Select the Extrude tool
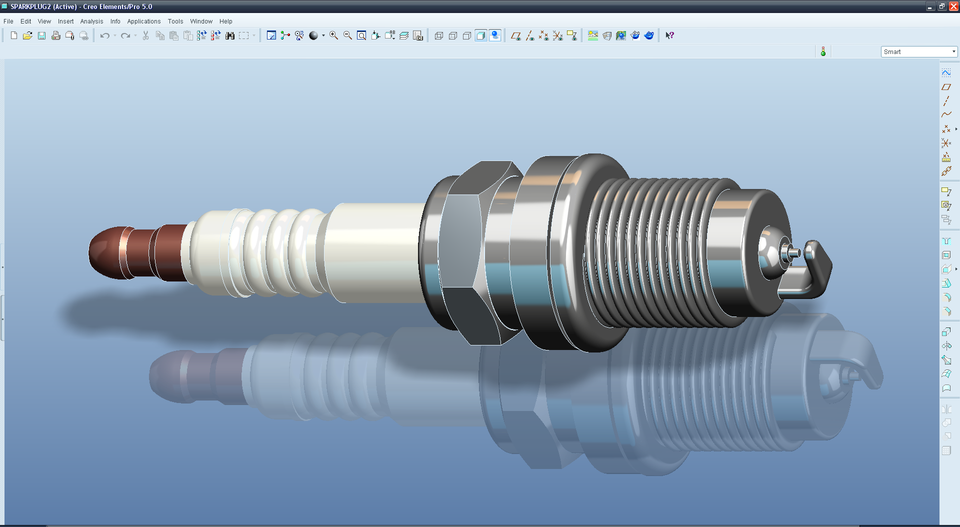 tap(946, 331)
